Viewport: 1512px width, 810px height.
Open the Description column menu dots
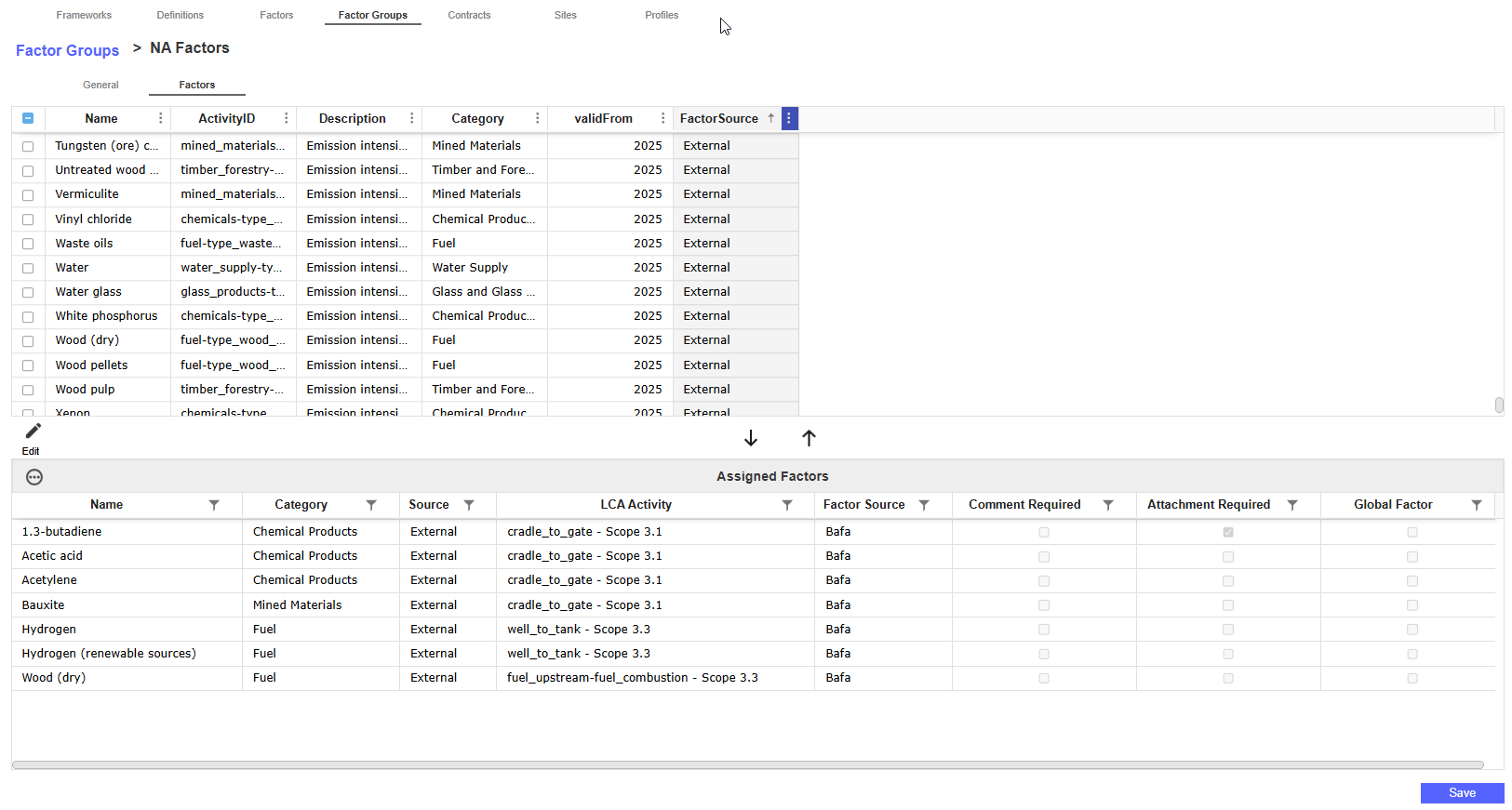412,118
